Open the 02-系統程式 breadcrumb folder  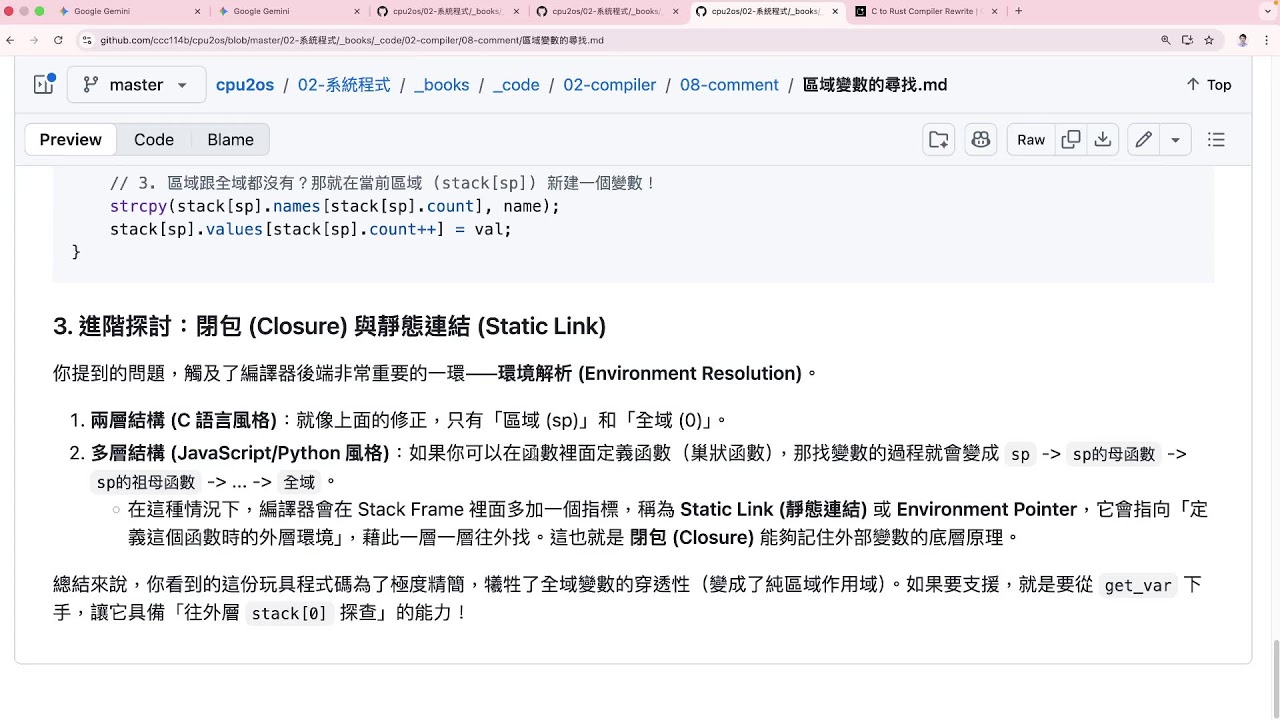[x=344, y=85]
